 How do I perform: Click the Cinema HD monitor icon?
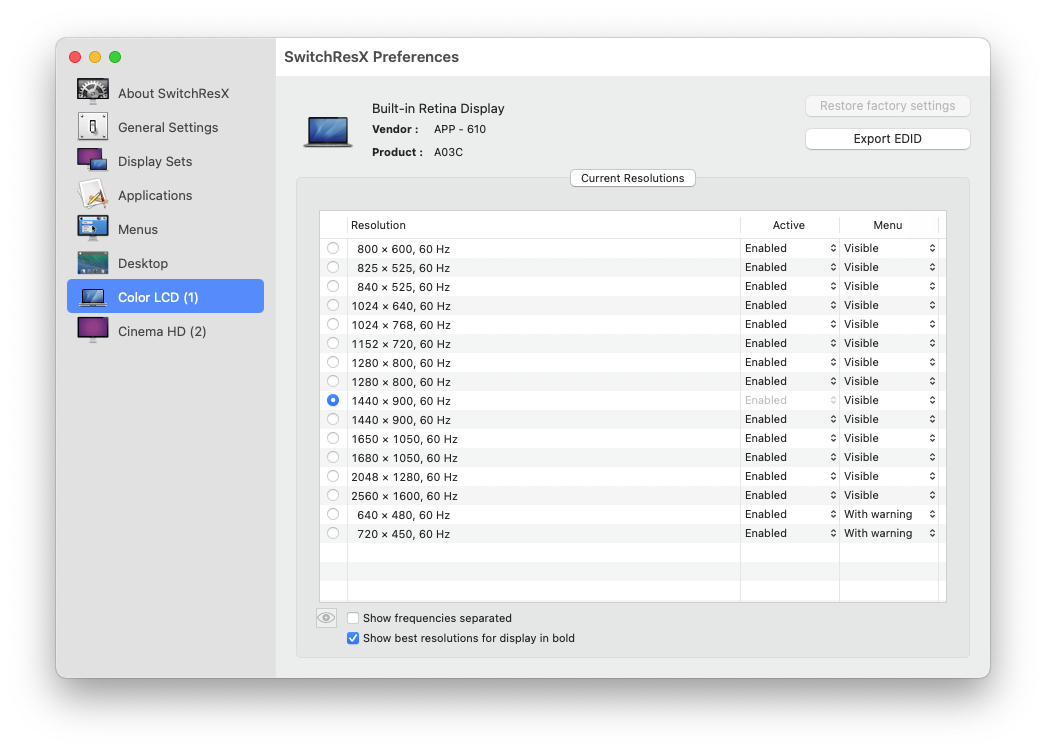point(93,330)
